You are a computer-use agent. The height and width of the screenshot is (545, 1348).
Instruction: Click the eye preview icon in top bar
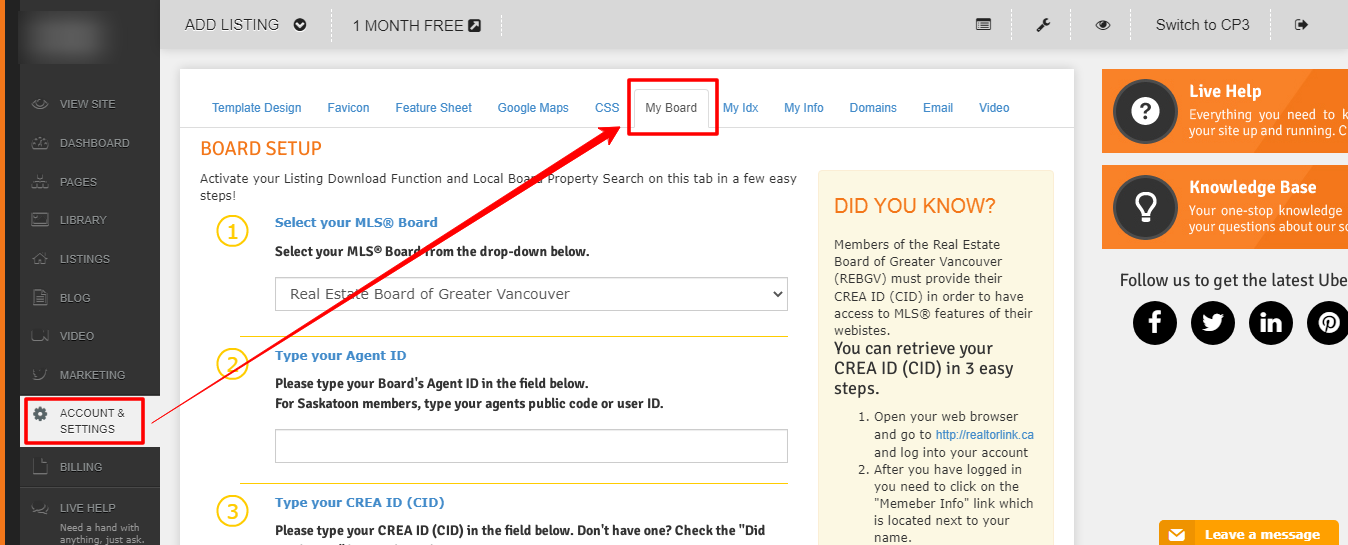tap(1102, 25)
